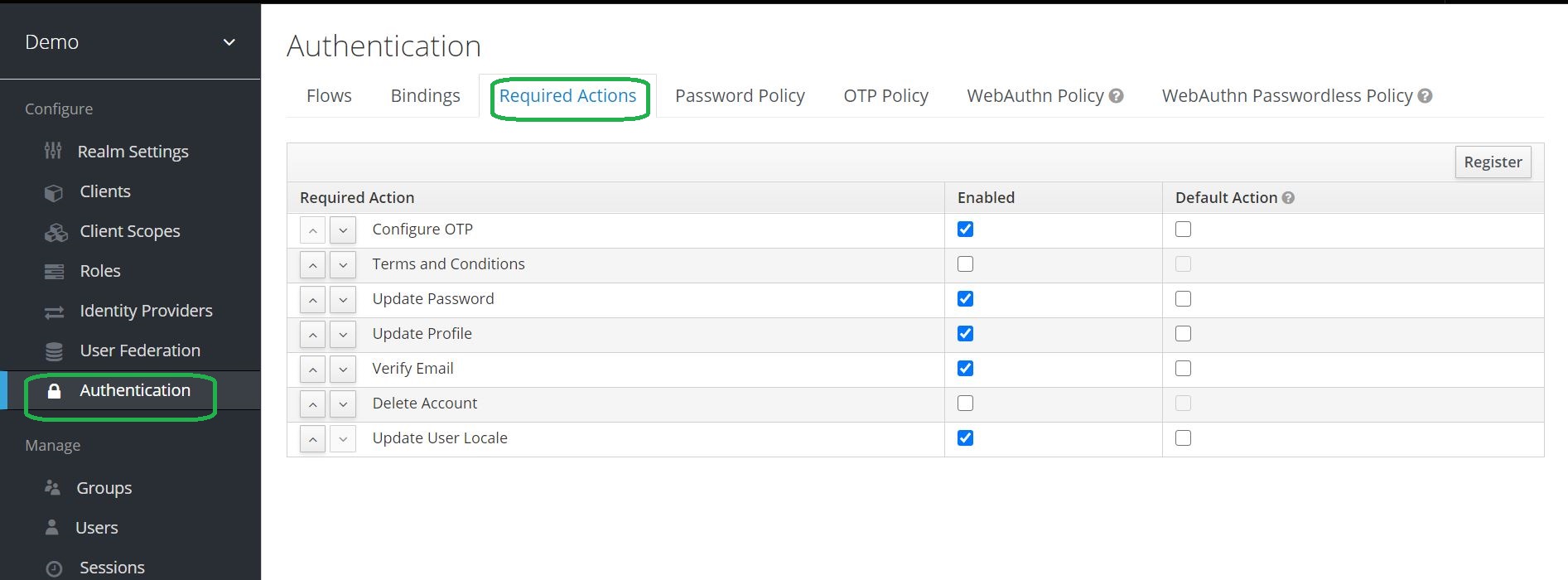
Task: Open the Demo realm dropdown
Action: click(229, 42)
